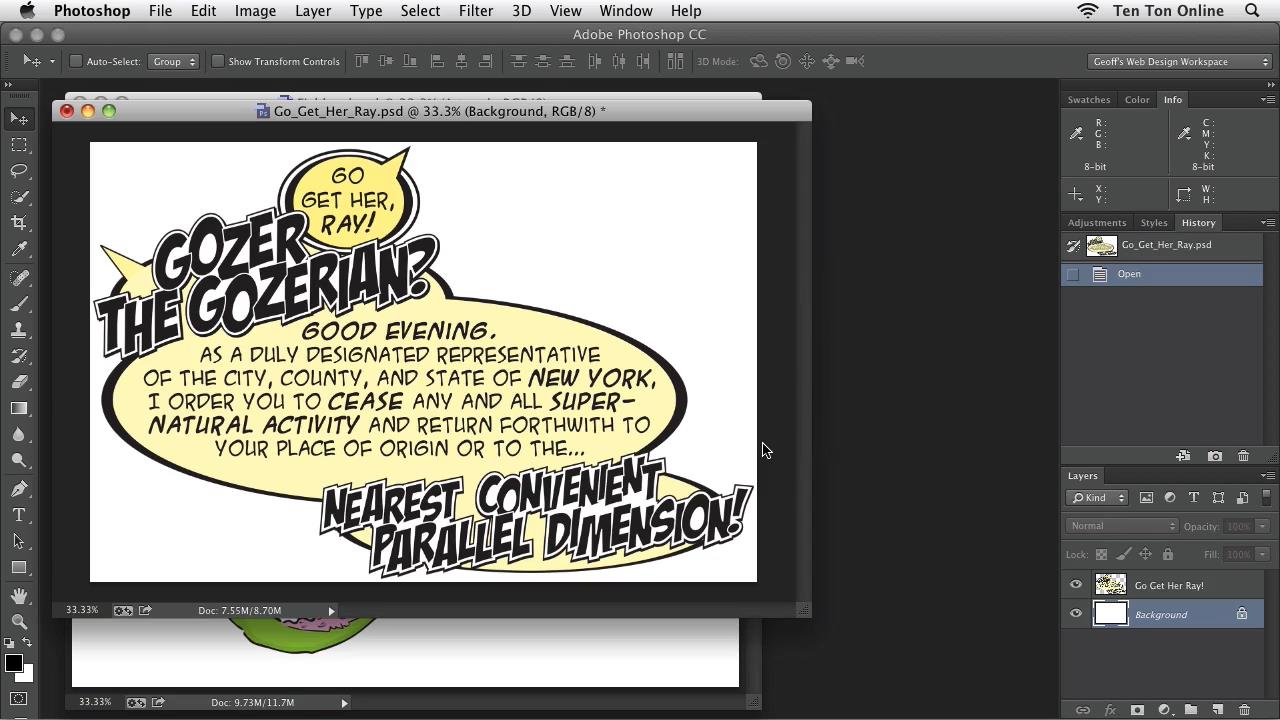The width and height of the screenshot is (1280, 720).
Task: Toggle type layer filter in Layers
Action: click(x=1194, y=497)
